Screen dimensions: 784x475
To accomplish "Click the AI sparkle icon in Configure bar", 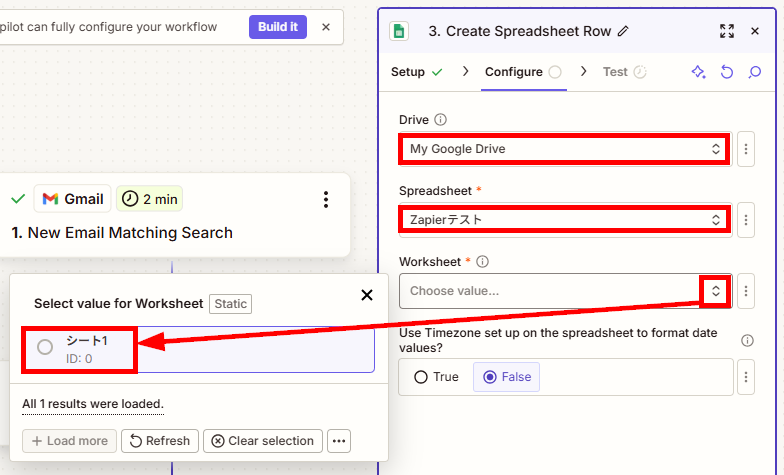I will click(x=698, y=72).
